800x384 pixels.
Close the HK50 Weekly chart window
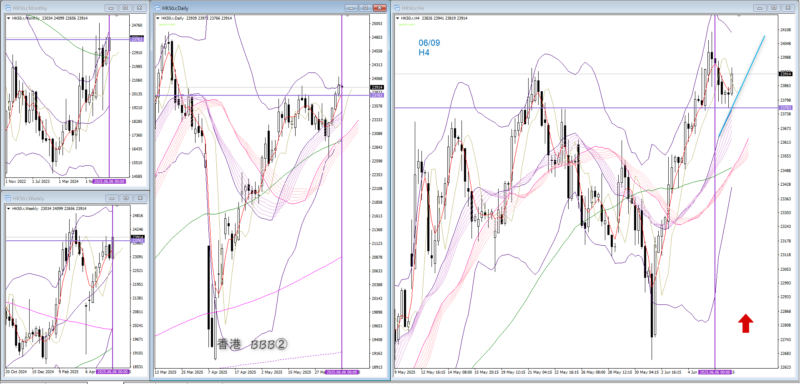click(139, 198)
